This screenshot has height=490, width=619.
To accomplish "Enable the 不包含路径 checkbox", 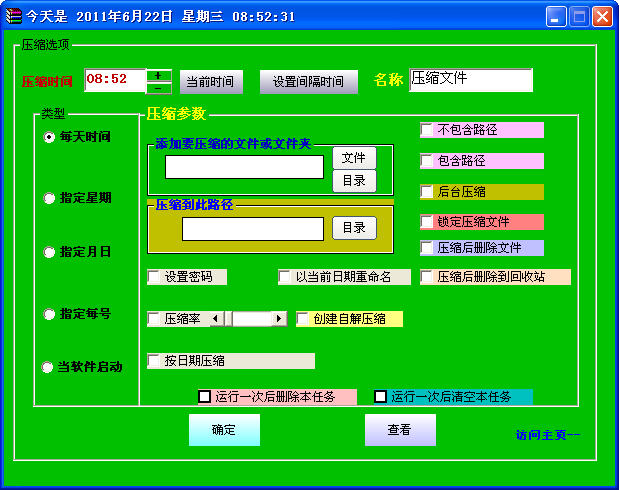I will (x=427, y=130).
